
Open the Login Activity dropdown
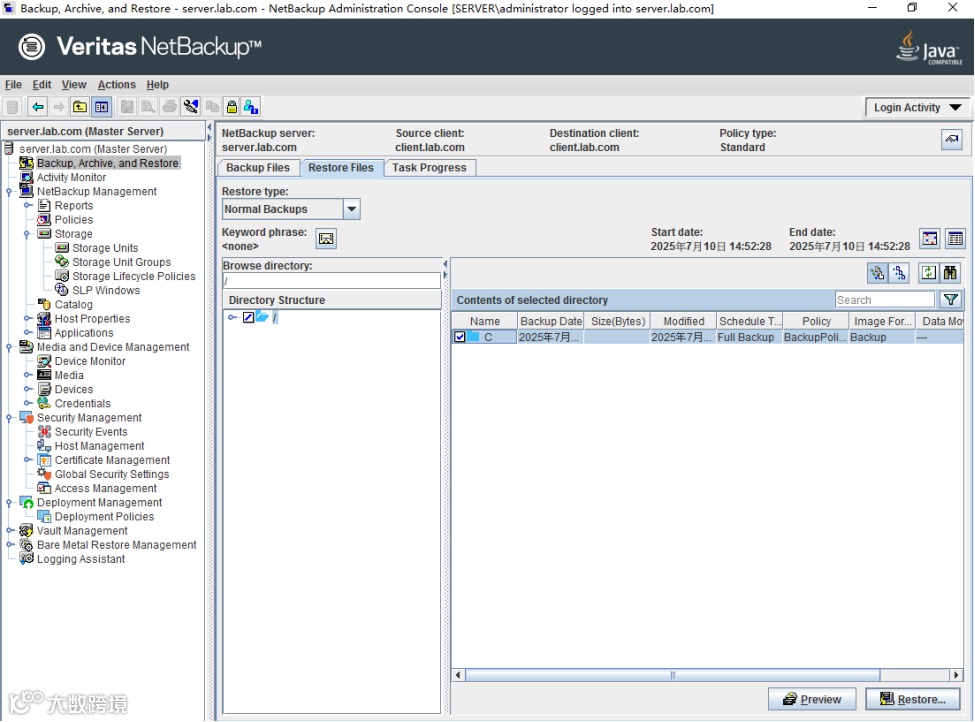pyautogui.click(x=918, y=108)
